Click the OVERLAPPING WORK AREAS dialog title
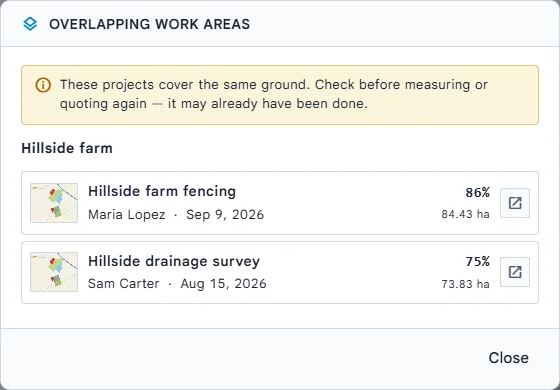The height and width of the screenshot is (390, 560). tap(149, 24)
